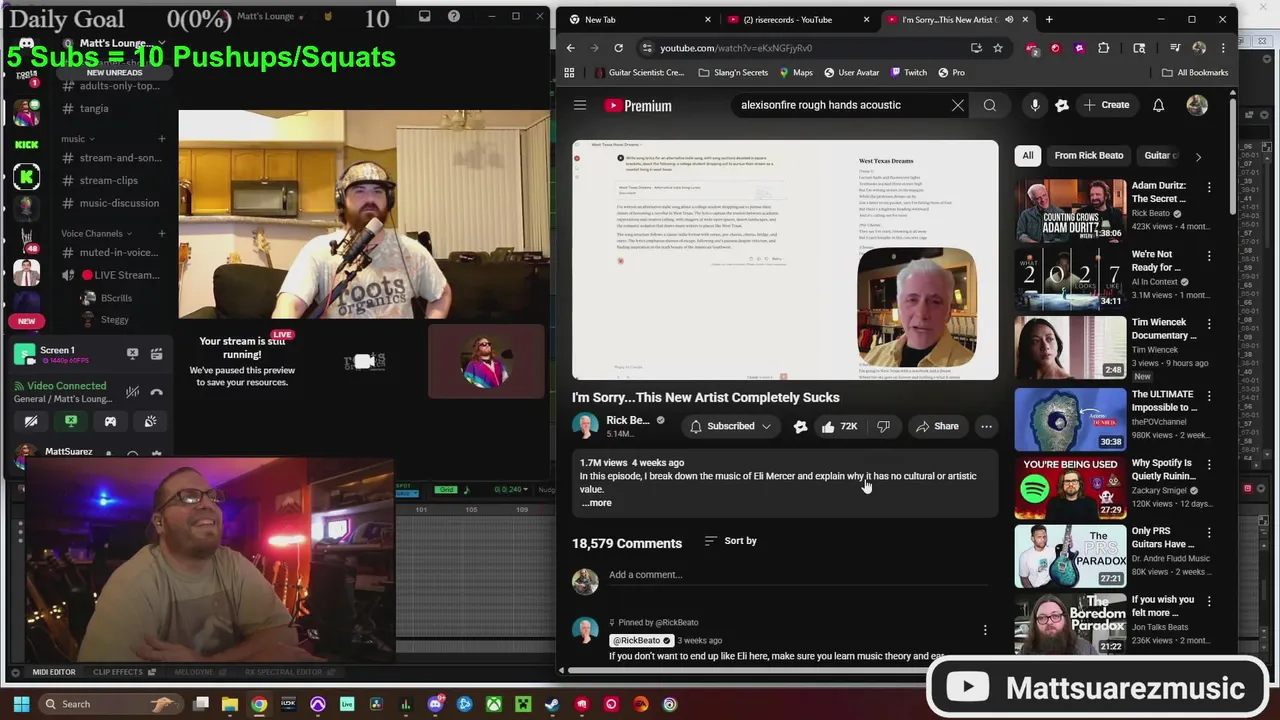Toggle Discord camera off icon
This screenshot has width=1280, height=720.
(x=31, y=421)
